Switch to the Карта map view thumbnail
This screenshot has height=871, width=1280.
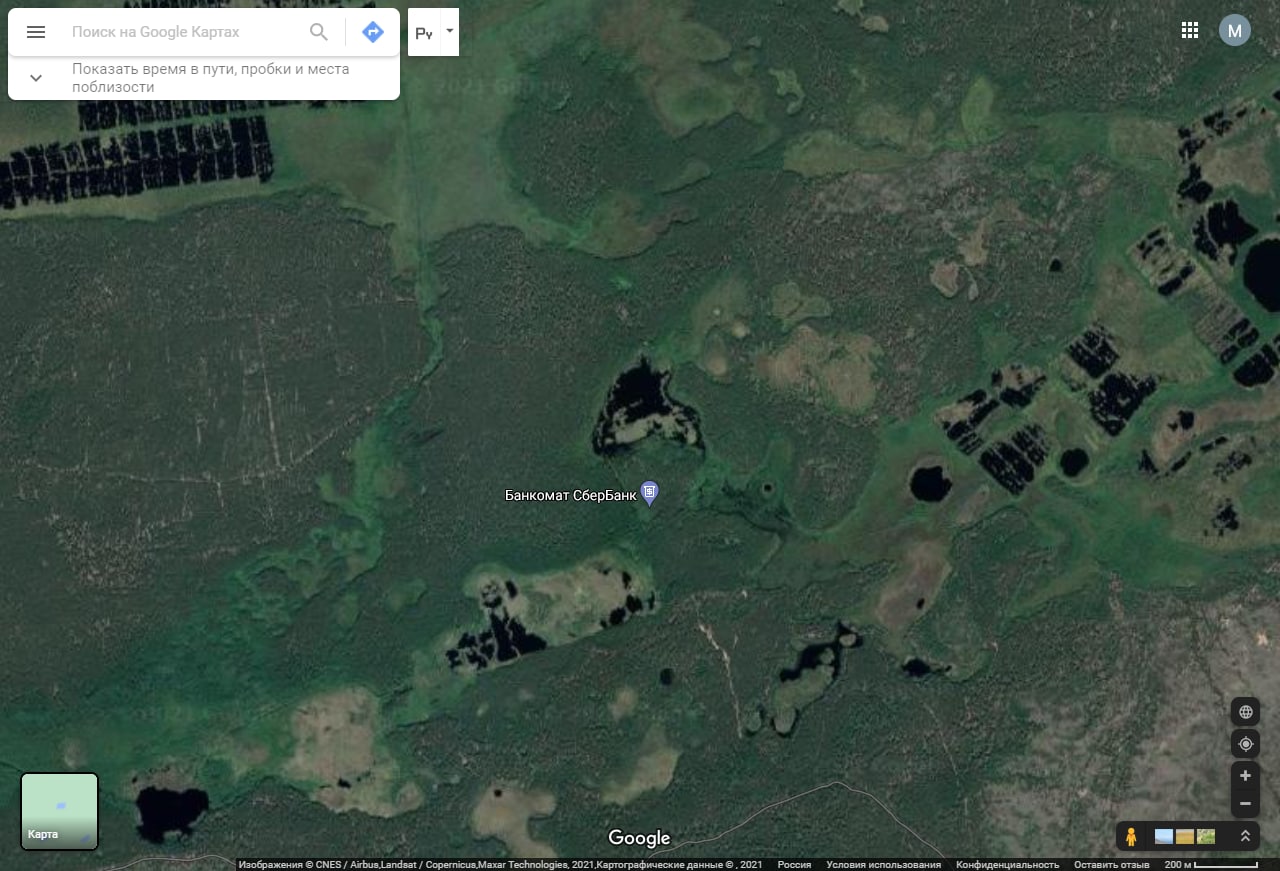tap(60, 811)
